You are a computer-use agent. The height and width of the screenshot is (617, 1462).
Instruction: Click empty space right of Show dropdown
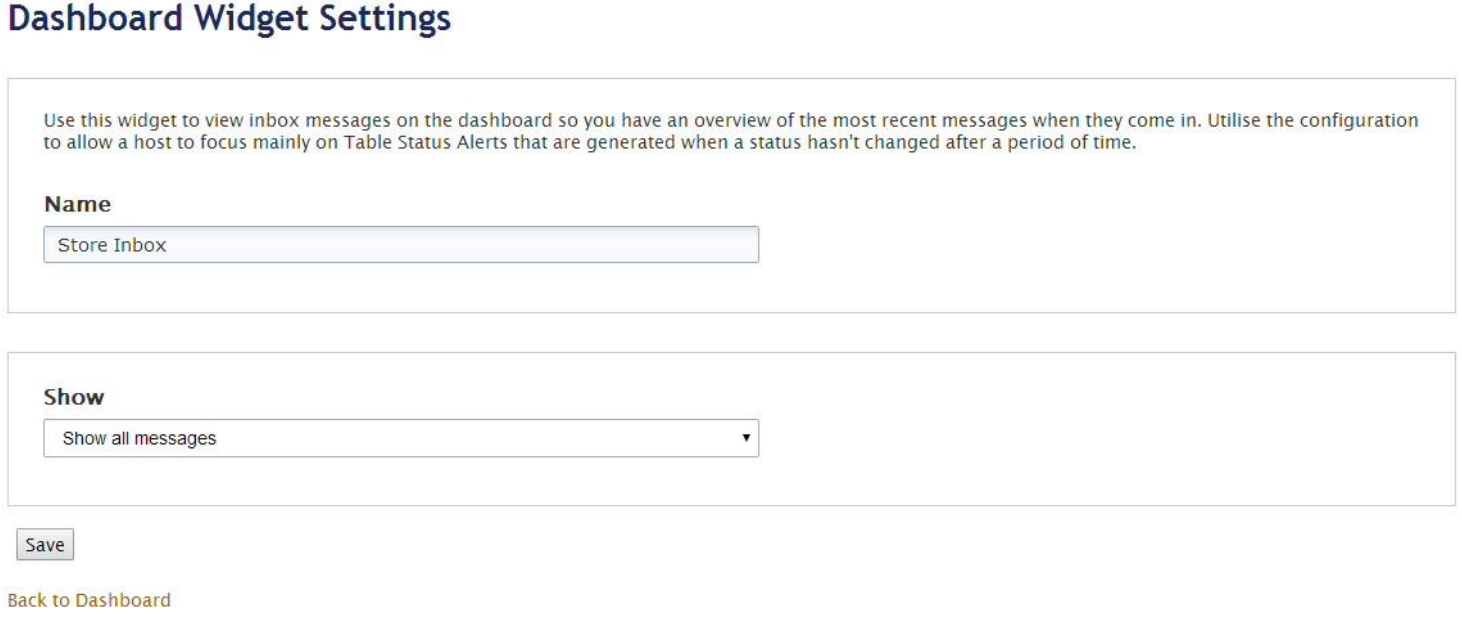1100,438
